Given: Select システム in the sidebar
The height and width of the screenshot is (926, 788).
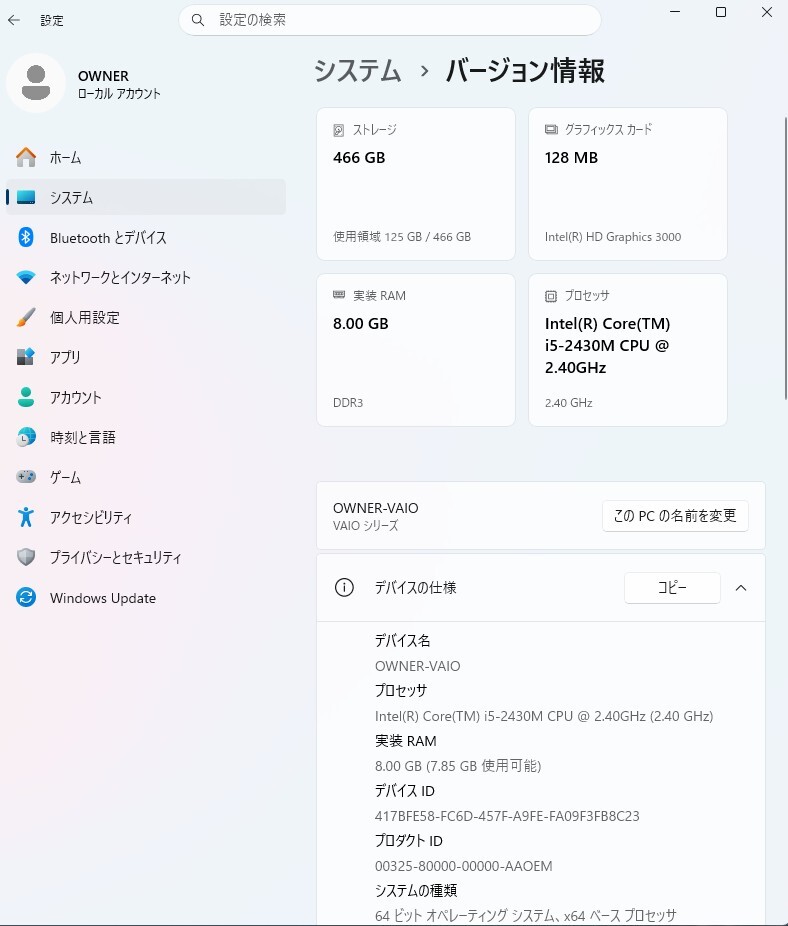Looking at the screenshot, I should (x=146, y=197).
